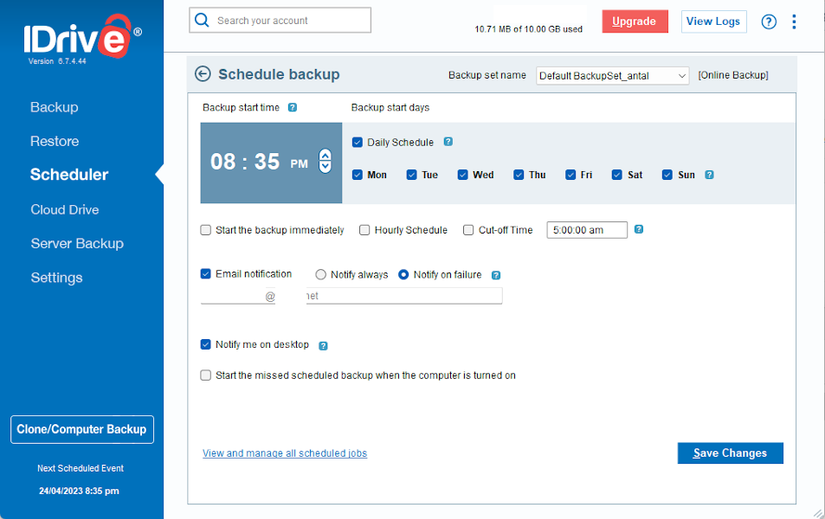Click help icon next to Notify me on desktop

(323, 345)
